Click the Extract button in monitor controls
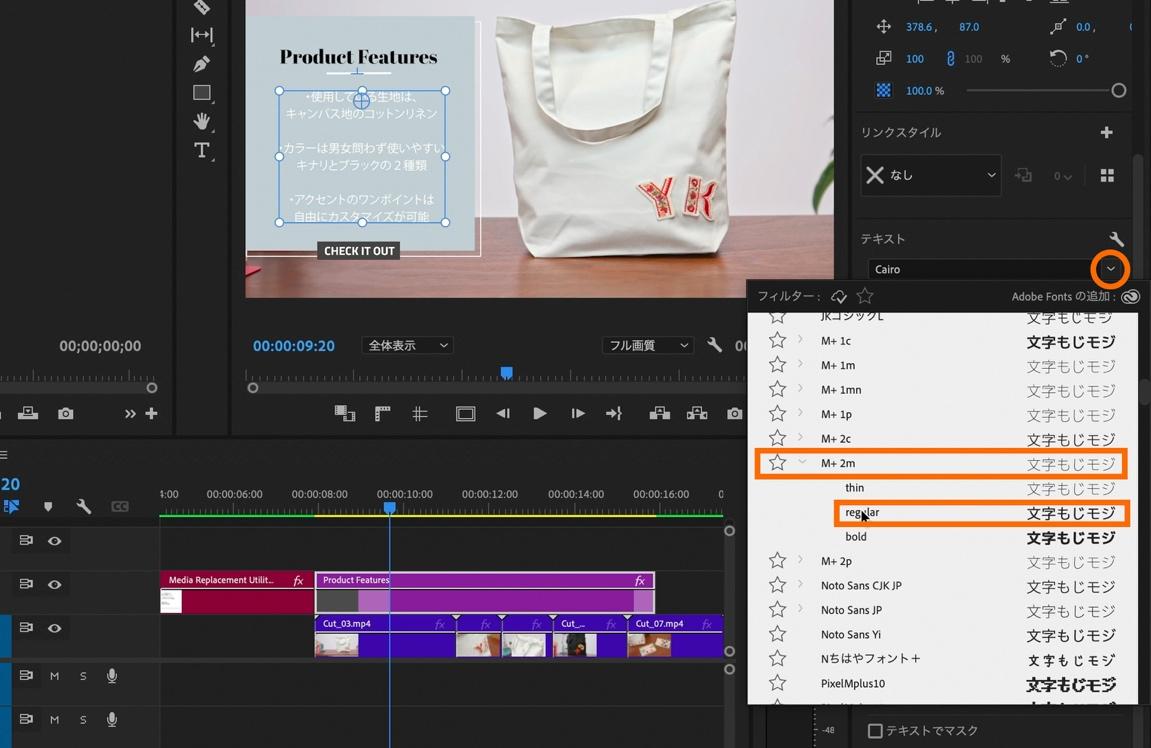Viewport: 1151px width, 748px height. click(x=697, y=414)
